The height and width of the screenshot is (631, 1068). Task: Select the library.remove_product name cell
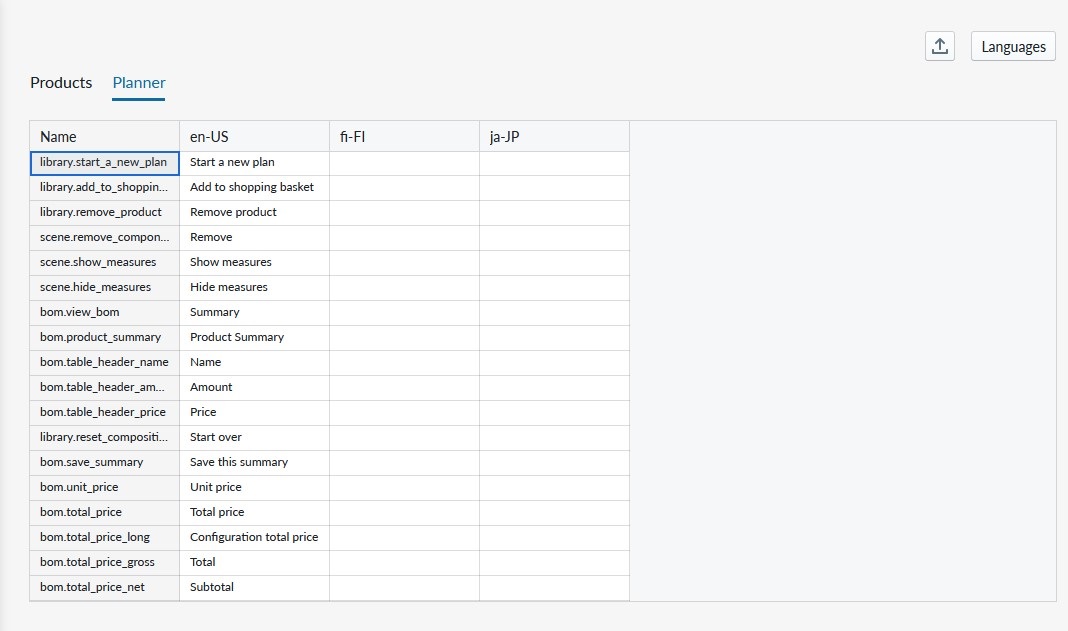105,213
